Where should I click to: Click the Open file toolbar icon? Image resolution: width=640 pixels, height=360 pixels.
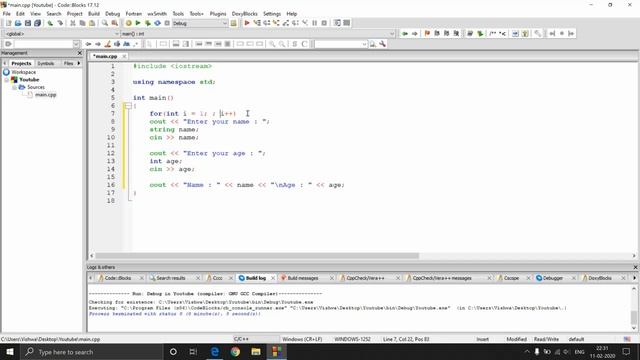18,23
